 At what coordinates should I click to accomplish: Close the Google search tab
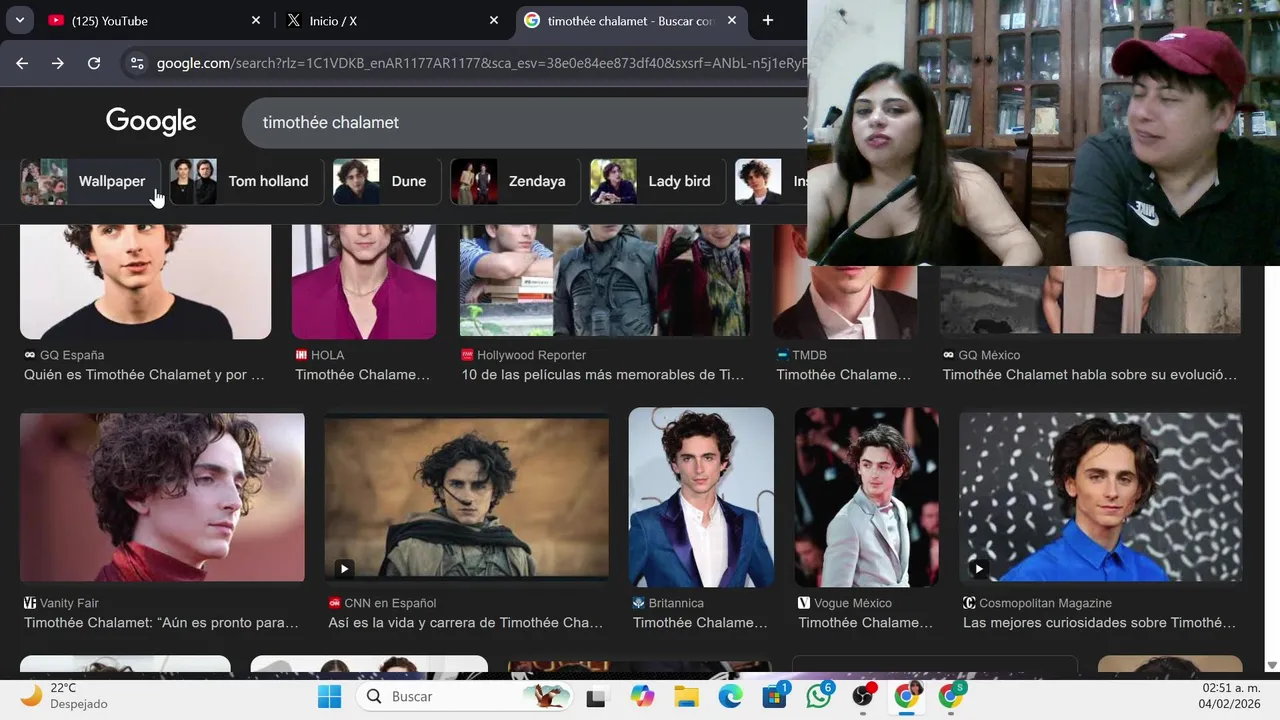pyautogui.click(x=731, y=20)
